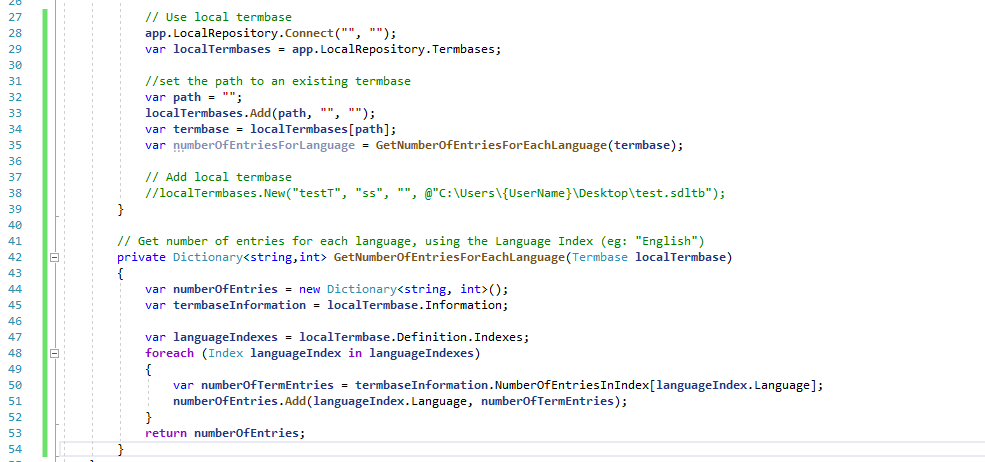
Task: Click 'Dictionary' return type on line 42
Action: coord(208,257)
